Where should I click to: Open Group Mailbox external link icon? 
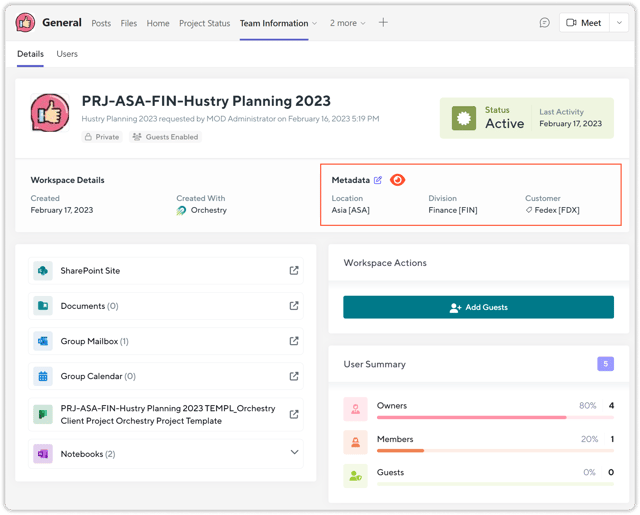[294, 341]
